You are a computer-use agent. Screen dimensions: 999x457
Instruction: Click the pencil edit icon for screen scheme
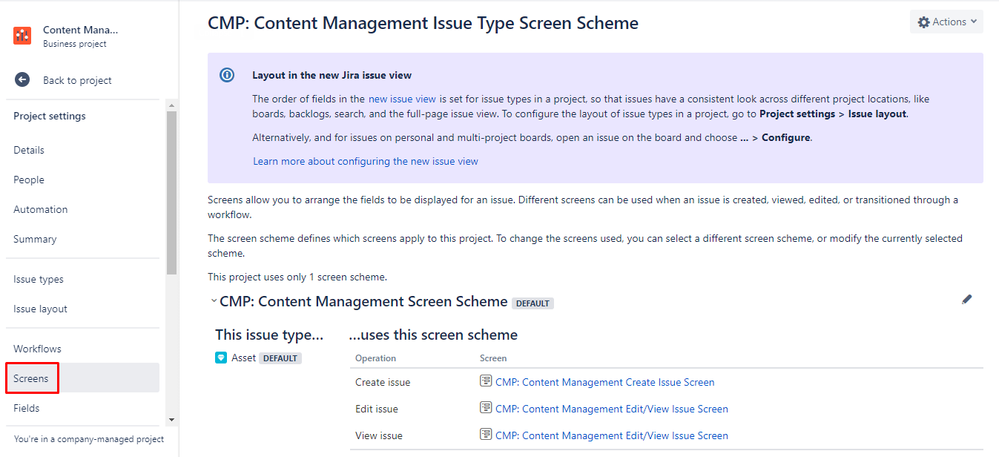coord(967,300)
